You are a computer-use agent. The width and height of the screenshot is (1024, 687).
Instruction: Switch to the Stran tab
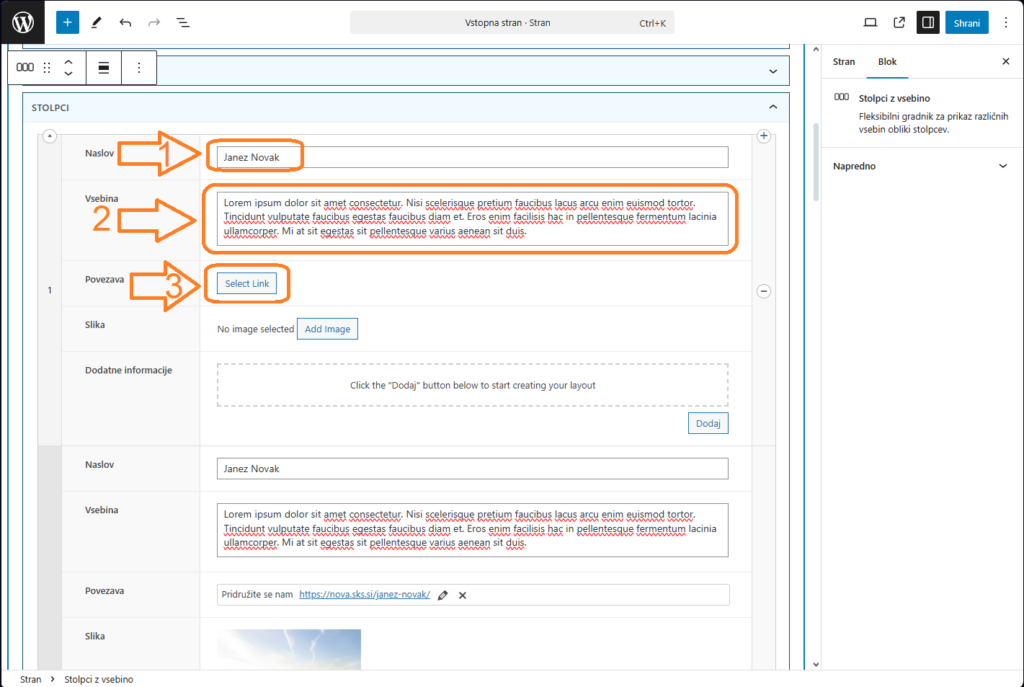click(x=844, y=61)
